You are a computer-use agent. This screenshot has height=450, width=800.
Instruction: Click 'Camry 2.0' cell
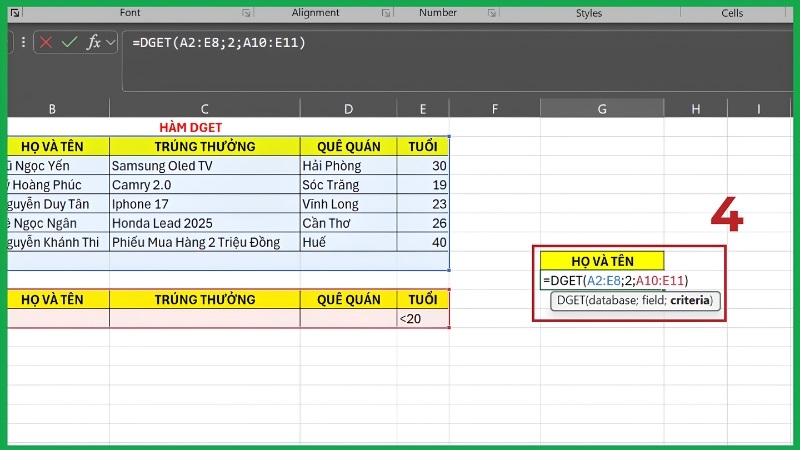tap(205, 185)
